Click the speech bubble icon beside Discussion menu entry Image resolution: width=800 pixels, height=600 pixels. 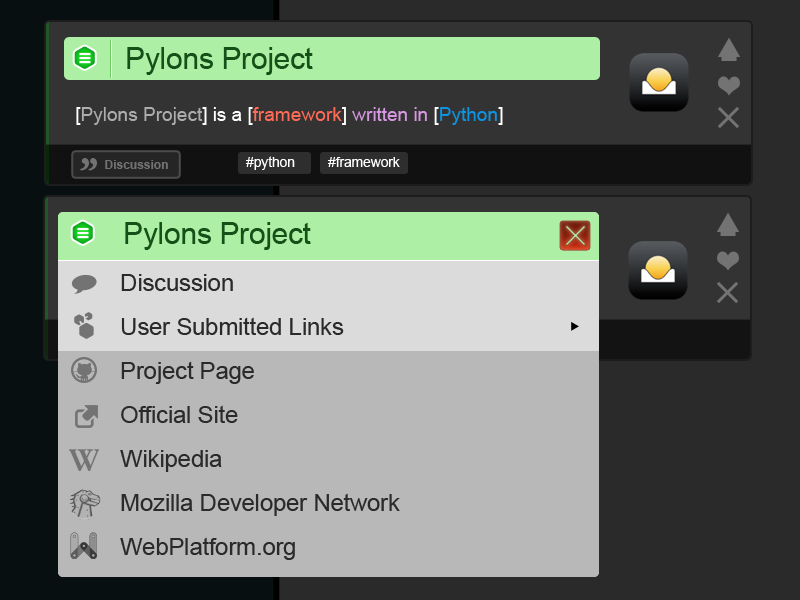pyautogui.click(x=84, y=284)
